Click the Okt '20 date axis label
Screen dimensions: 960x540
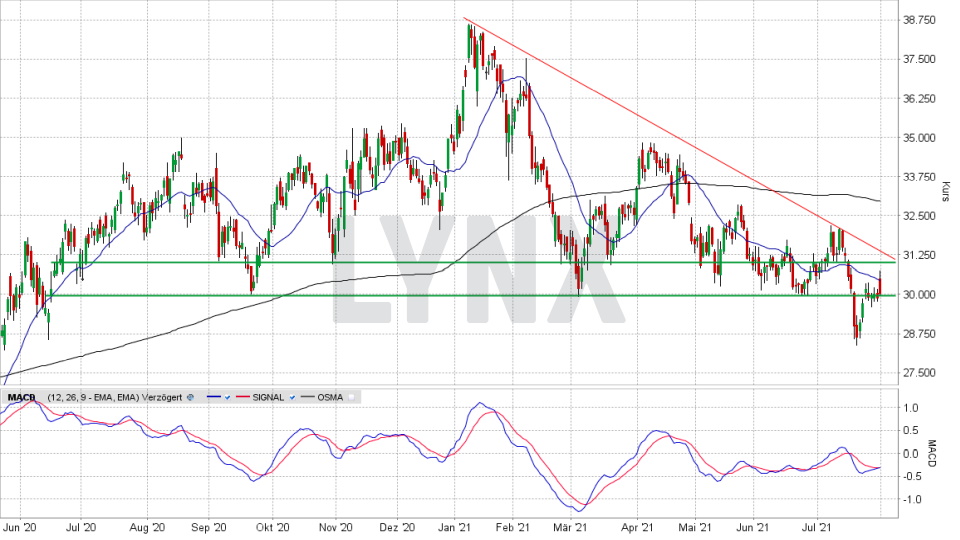tap(272, 527)
